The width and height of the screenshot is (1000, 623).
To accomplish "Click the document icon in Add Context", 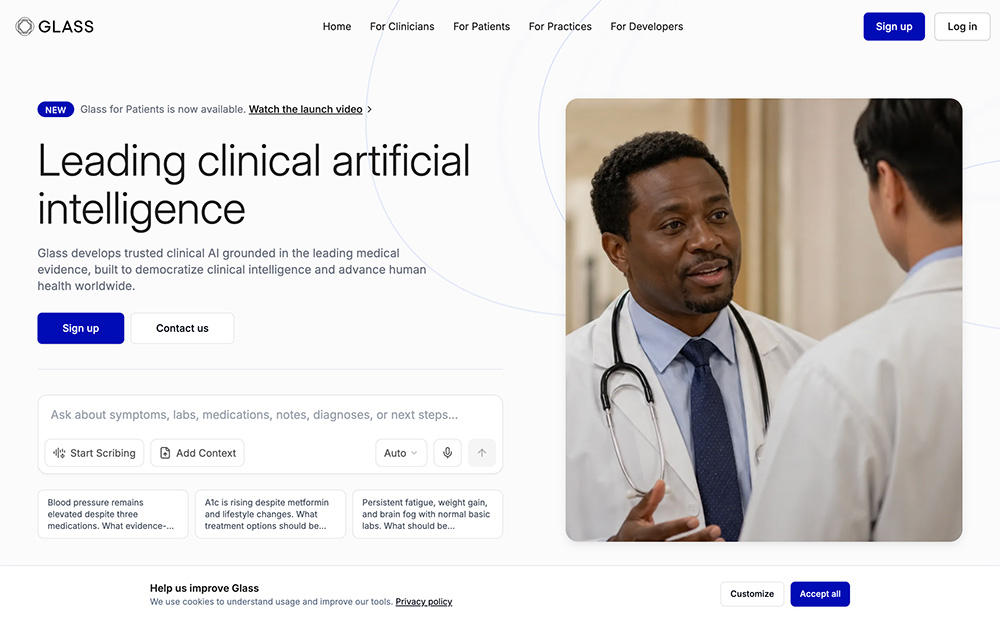I will tap(165, 453).
